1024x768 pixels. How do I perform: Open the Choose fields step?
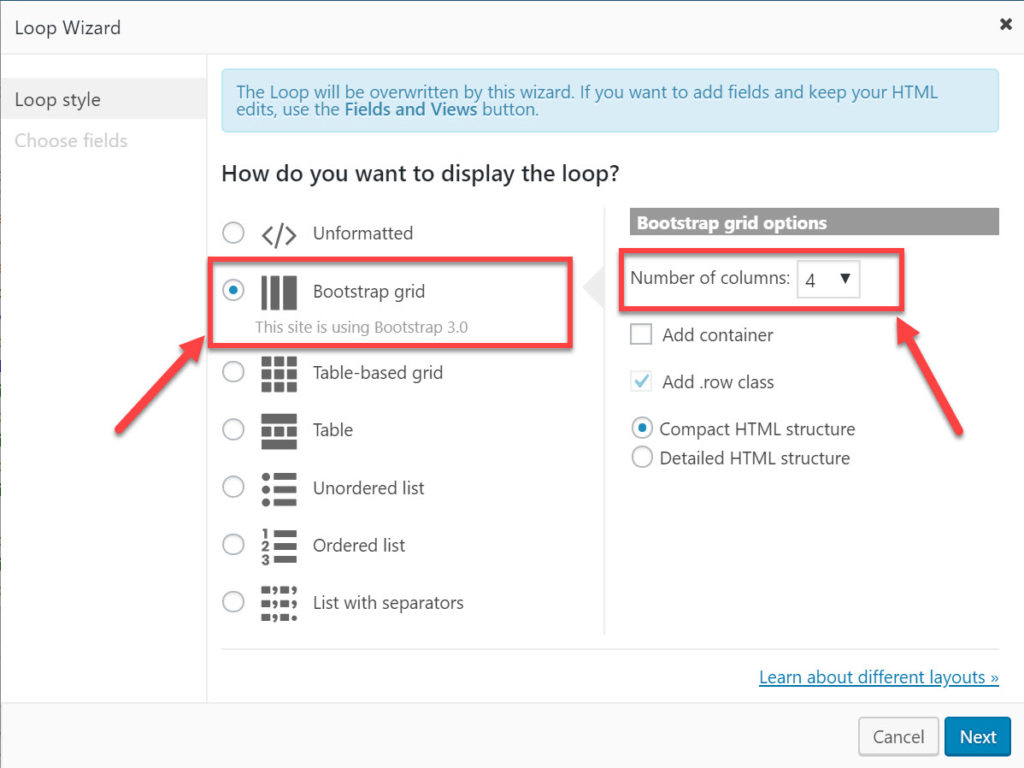(x=71, y=141)
